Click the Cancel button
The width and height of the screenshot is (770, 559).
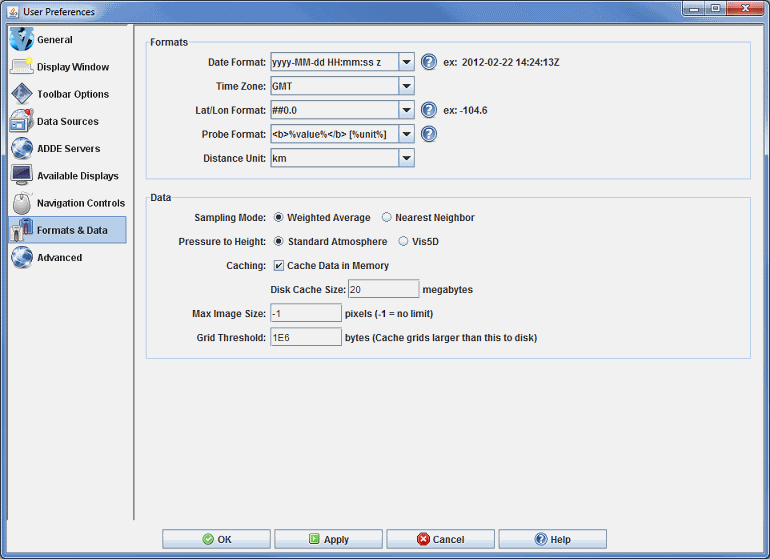[440, 539]
